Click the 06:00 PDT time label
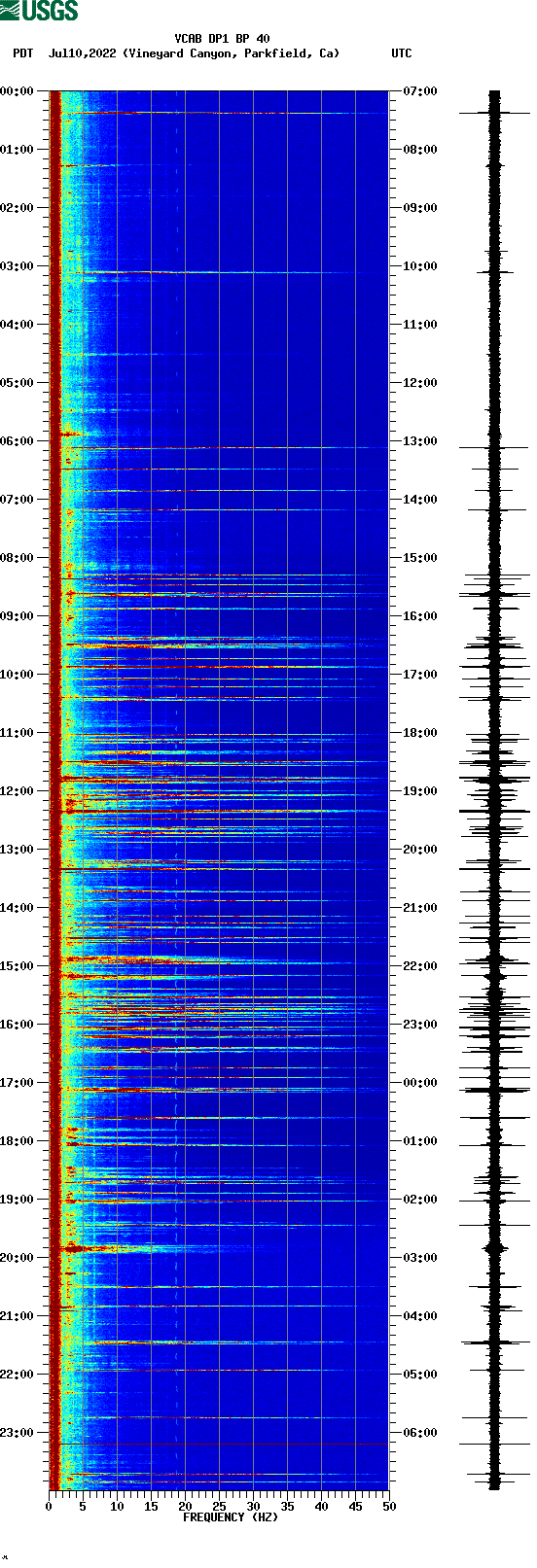Viewport: 537px width, 1568px height. (17, 441)
